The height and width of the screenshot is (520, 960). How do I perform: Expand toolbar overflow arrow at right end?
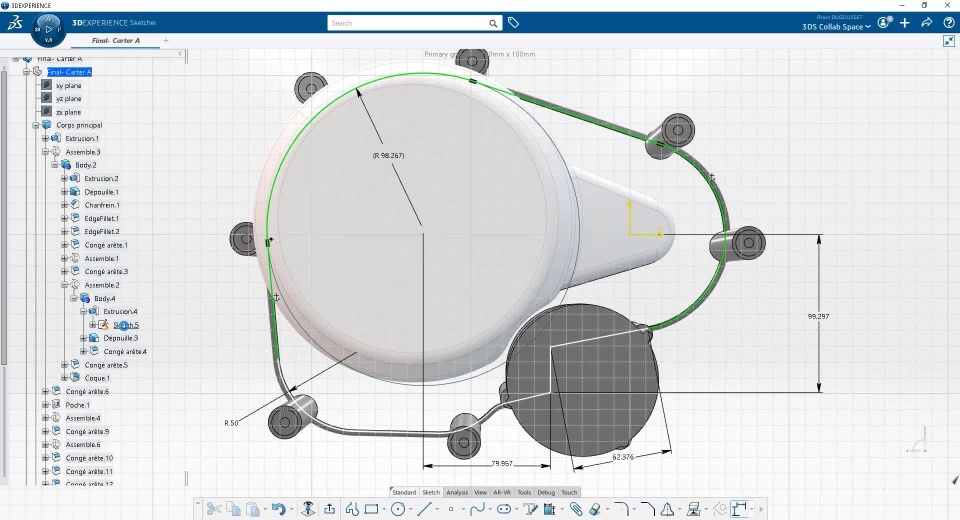click(761, 509)
